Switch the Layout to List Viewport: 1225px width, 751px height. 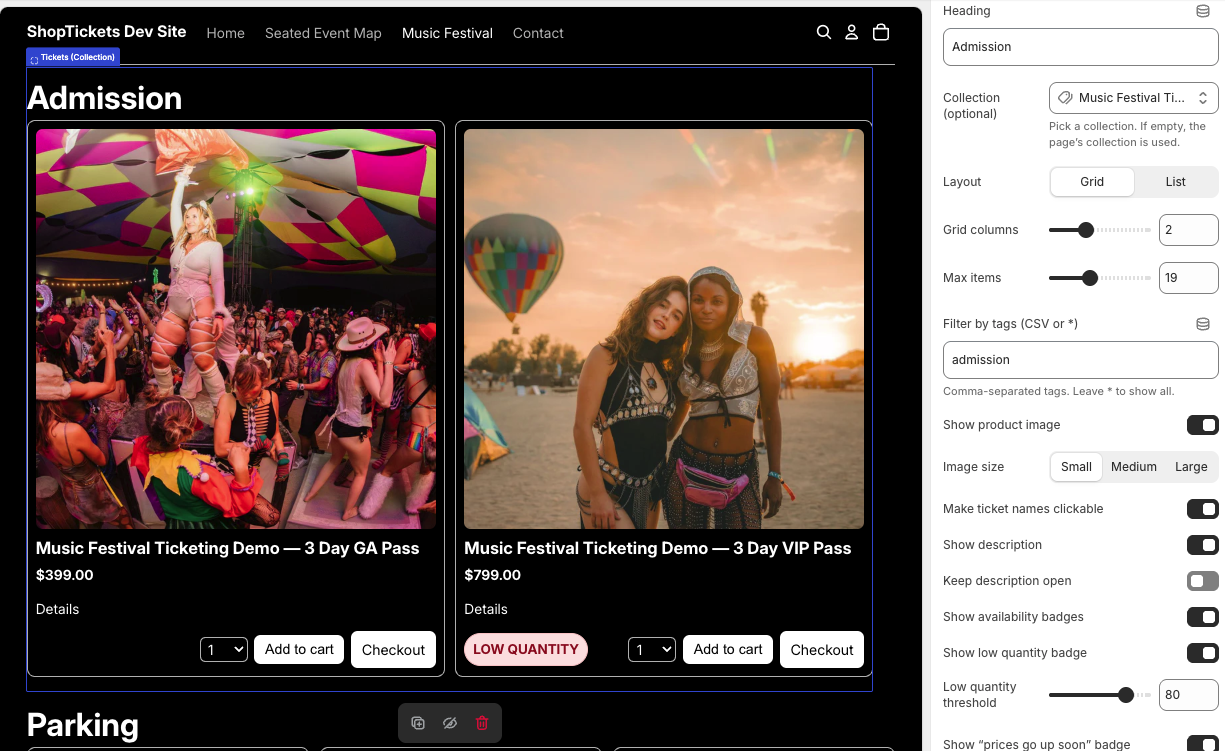pyautogui.click(x=1175, y=182)
